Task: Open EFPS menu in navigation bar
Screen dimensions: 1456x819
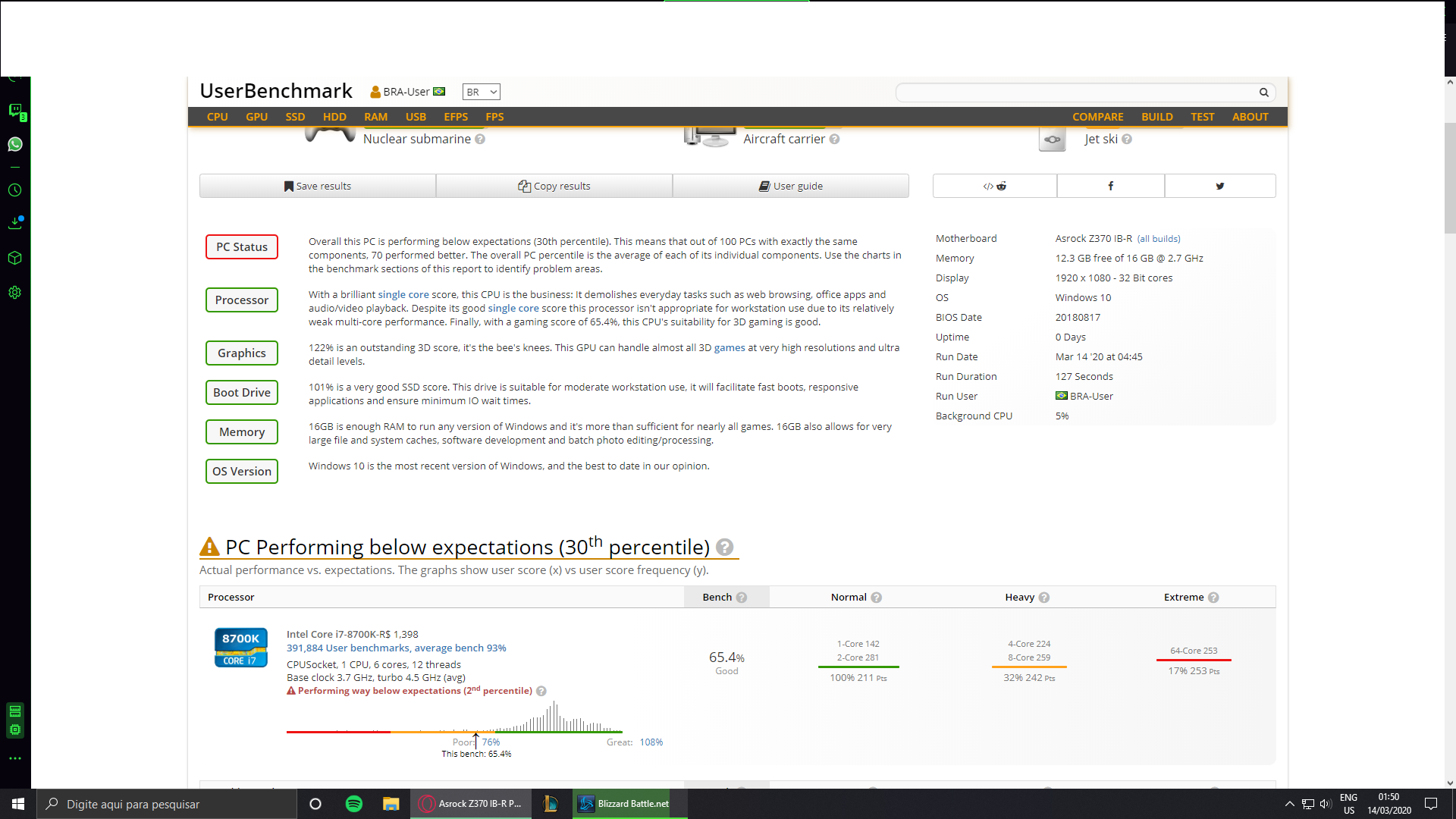Action: [x=456, y=117]
